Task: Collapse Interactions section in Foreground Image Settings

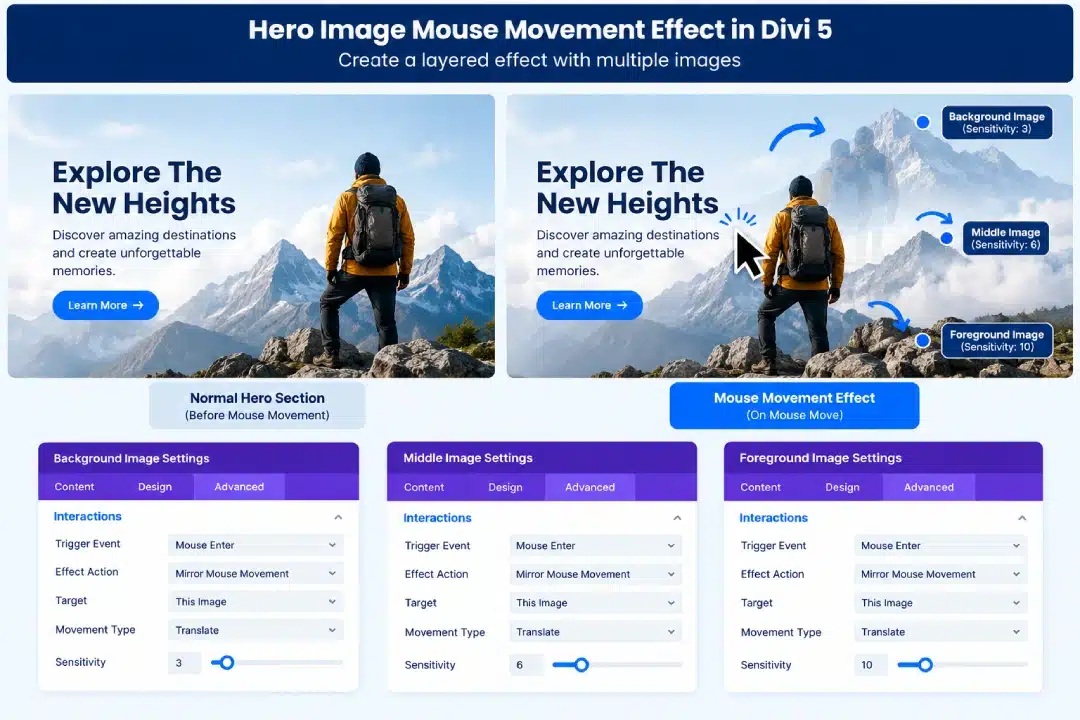Action: point(1022,518)
